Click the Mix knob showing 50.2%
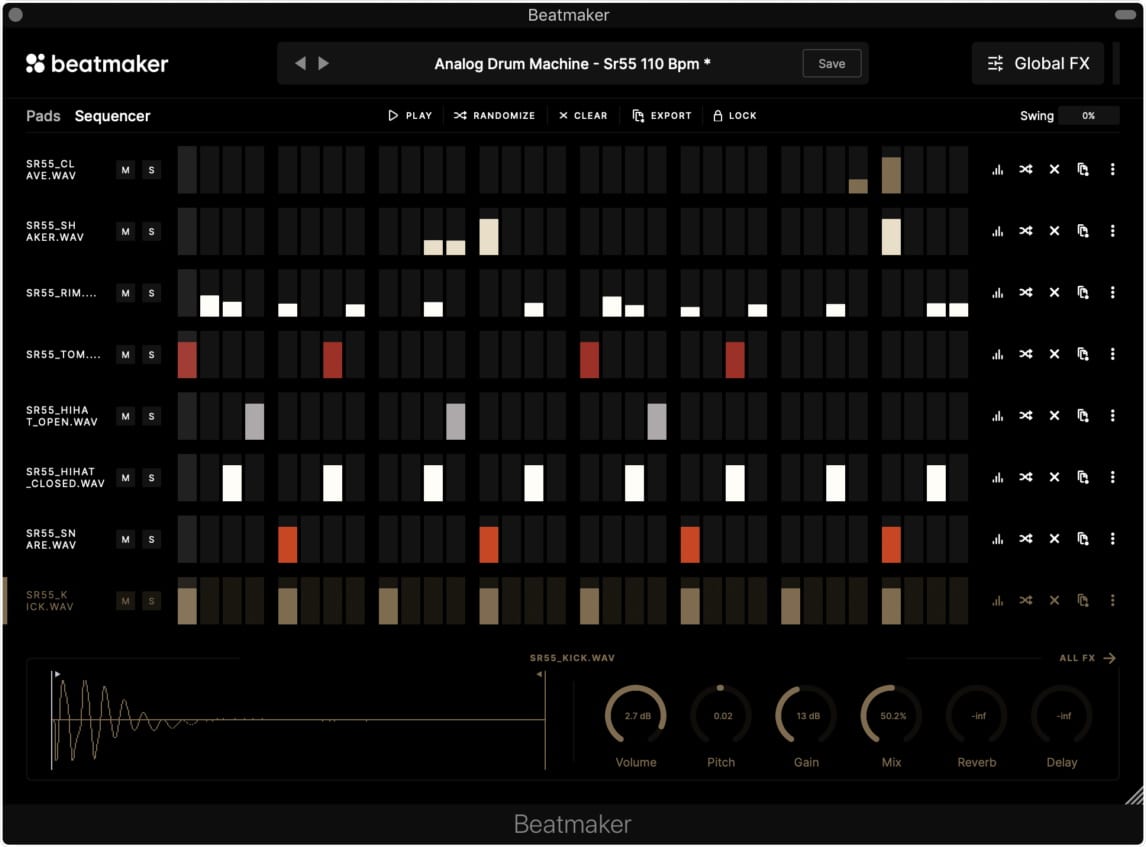 [x=892, y=715]
